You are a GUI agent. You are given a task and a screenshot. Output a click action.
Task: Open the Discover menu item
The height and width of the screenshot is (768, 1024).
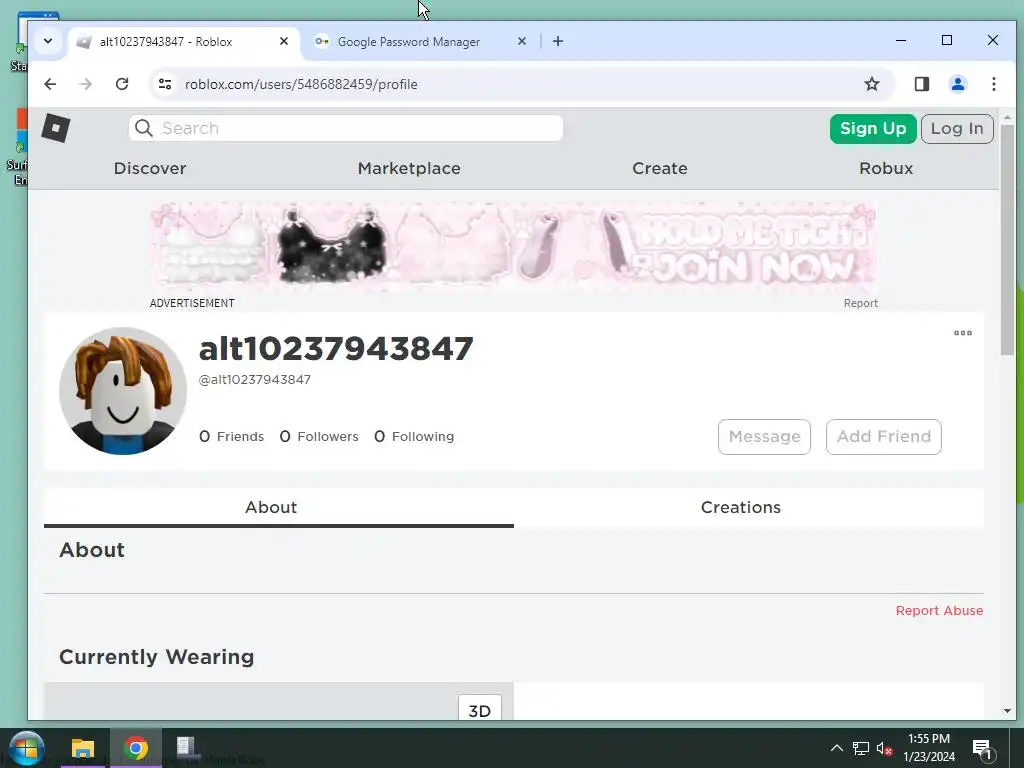point(150,168)
